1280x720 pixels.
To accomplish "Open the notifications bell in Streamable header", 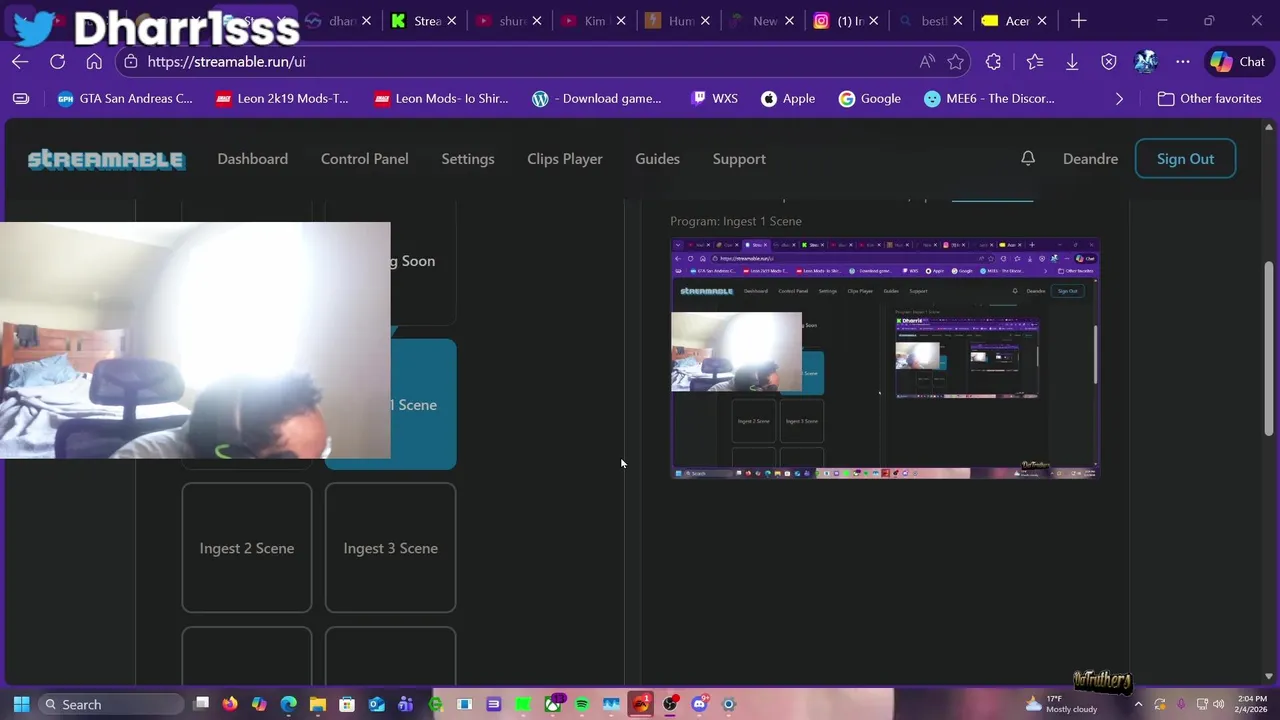I will (1027, 158).
